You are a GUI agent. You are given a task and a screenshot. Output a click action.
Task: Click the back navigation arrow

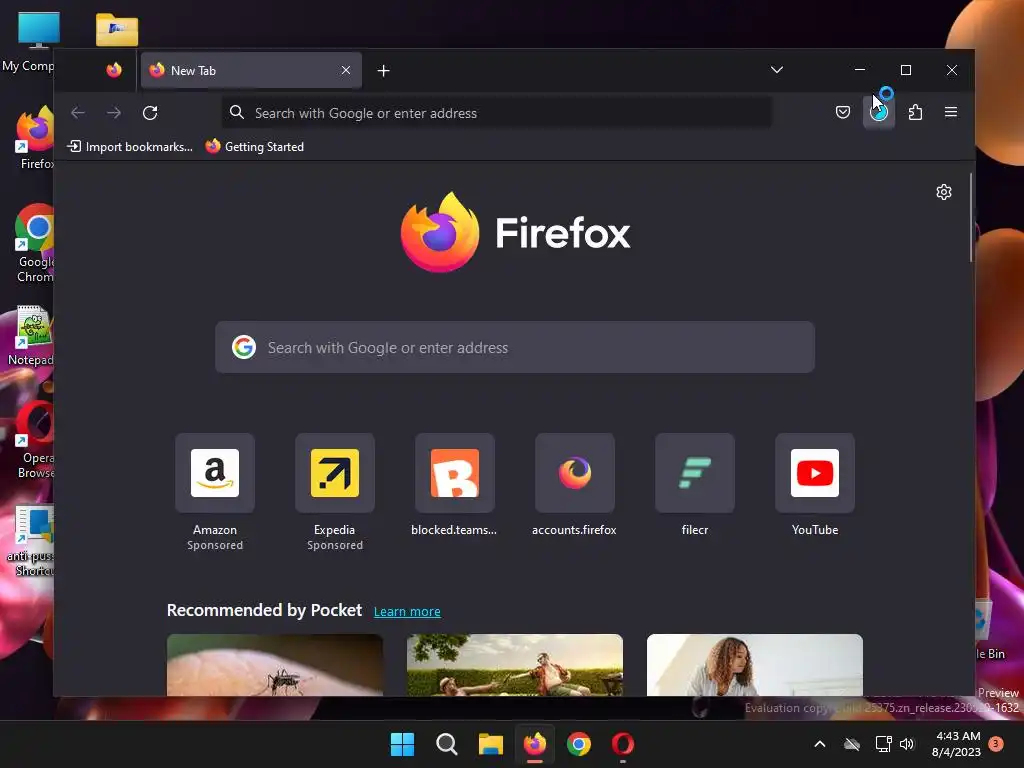(x=78, y=113)
